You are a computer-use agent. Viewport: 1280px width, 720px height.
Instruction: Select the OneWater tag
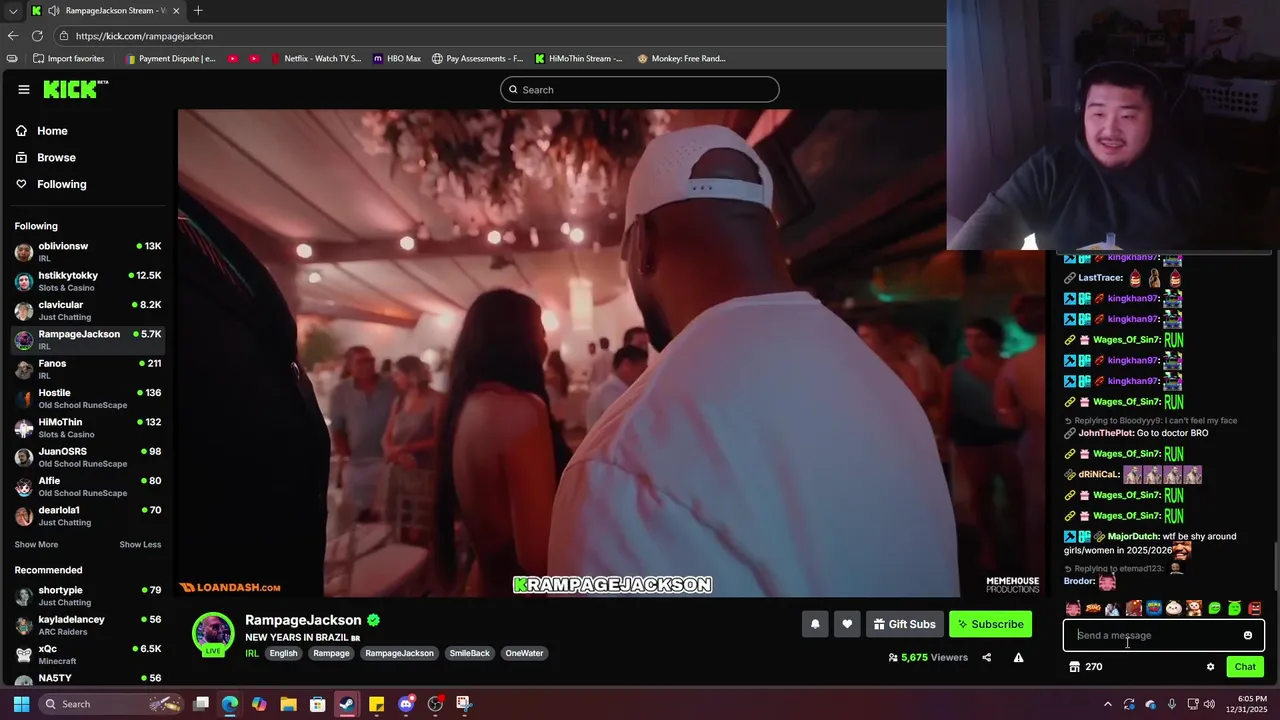[524, 653]
